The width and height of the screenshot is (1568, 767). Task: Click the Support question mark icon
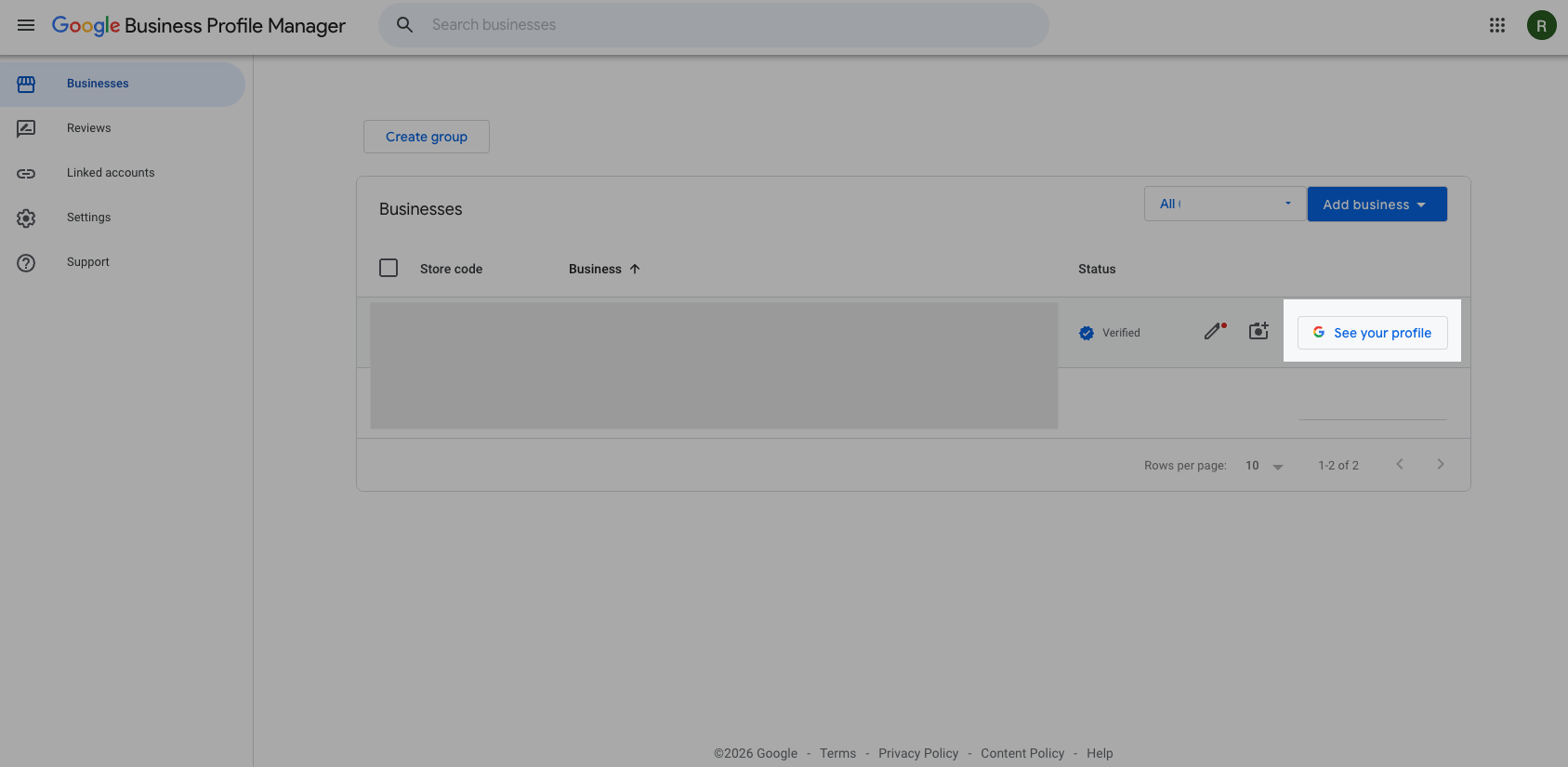pyautogui.click(x=26, y=262)
